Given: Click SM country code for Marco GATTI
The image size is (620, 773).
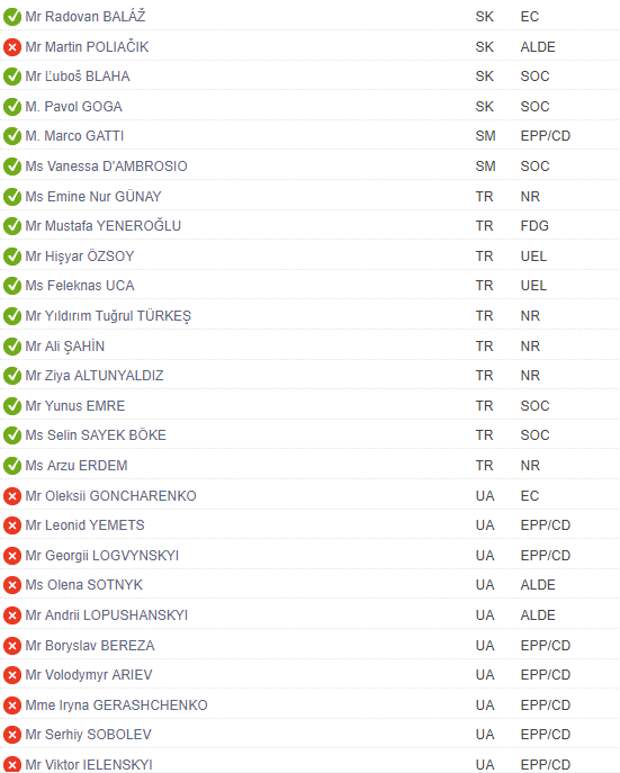Looking at the screenshot, I should point(485,136).
